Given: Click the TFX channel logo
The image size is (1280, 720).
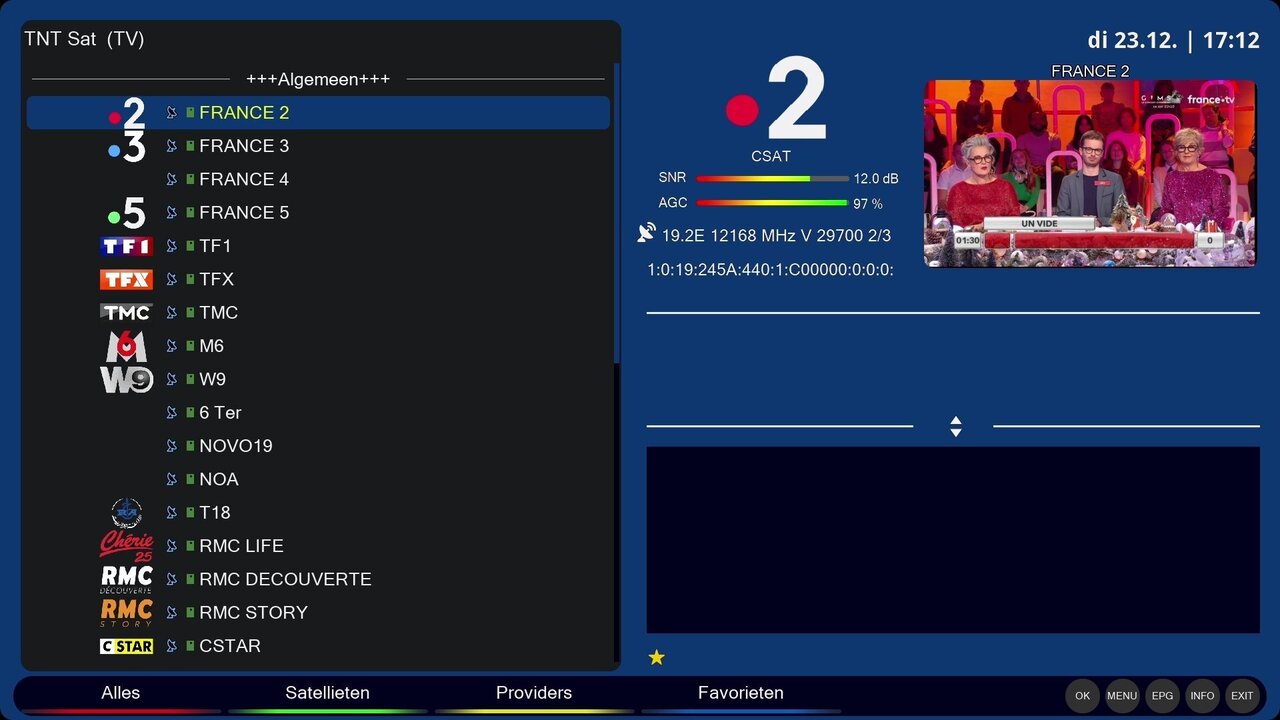Looking at the screenshot, I should tap(127, 279).
